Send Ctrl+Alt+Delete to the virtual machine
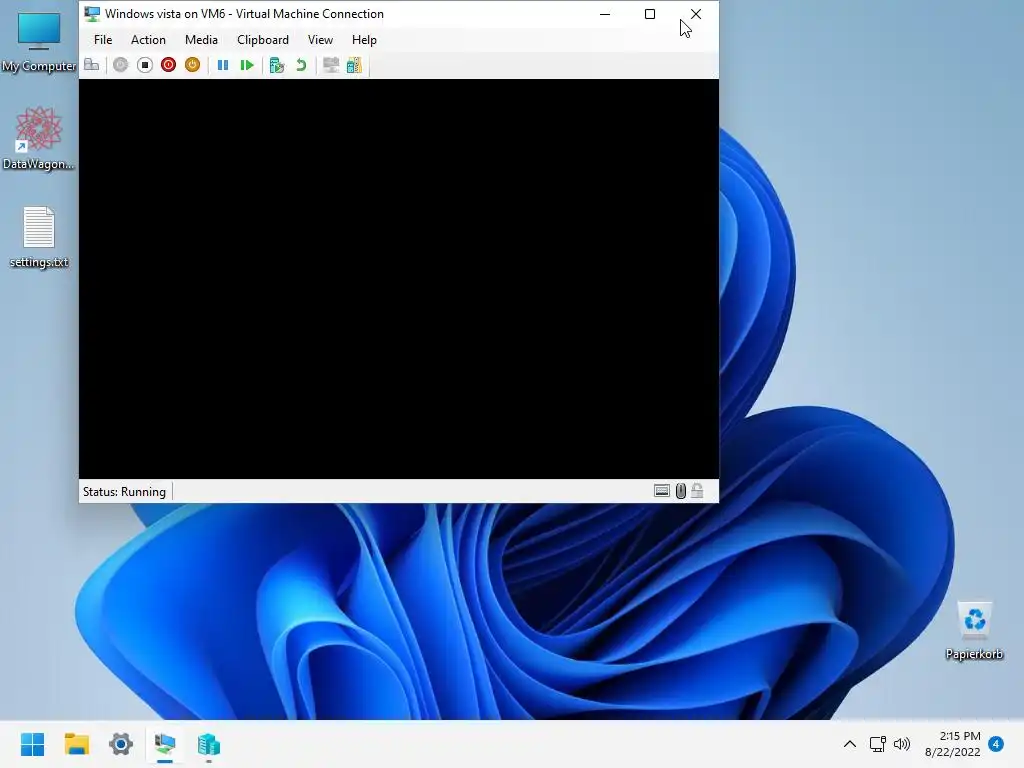The height and width of the screenshot is (768, 1024). (x=92, y=65)
